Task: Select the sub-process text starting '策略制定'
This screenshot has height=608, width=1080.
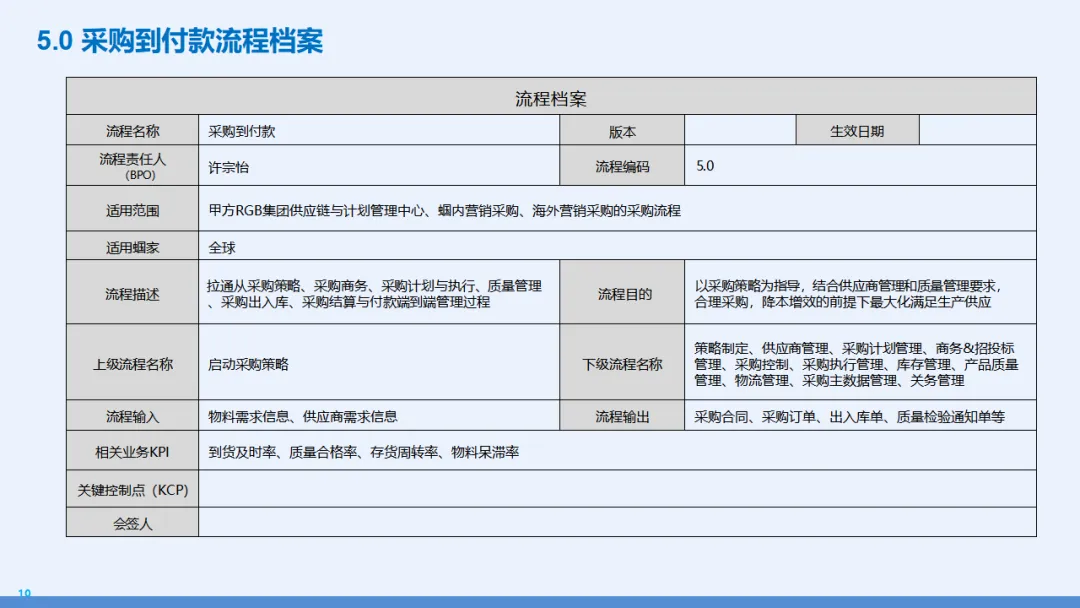Action: 856,364
